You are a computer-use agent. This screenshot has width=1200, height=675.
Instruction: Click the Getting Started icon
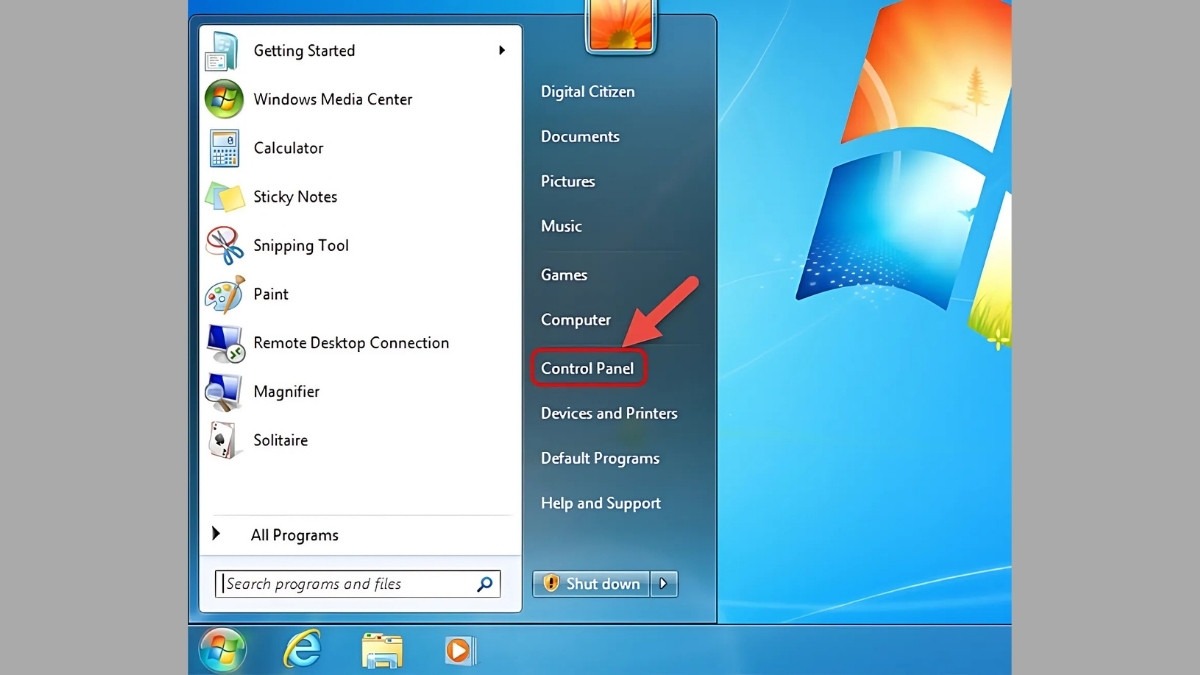(224, 51)
